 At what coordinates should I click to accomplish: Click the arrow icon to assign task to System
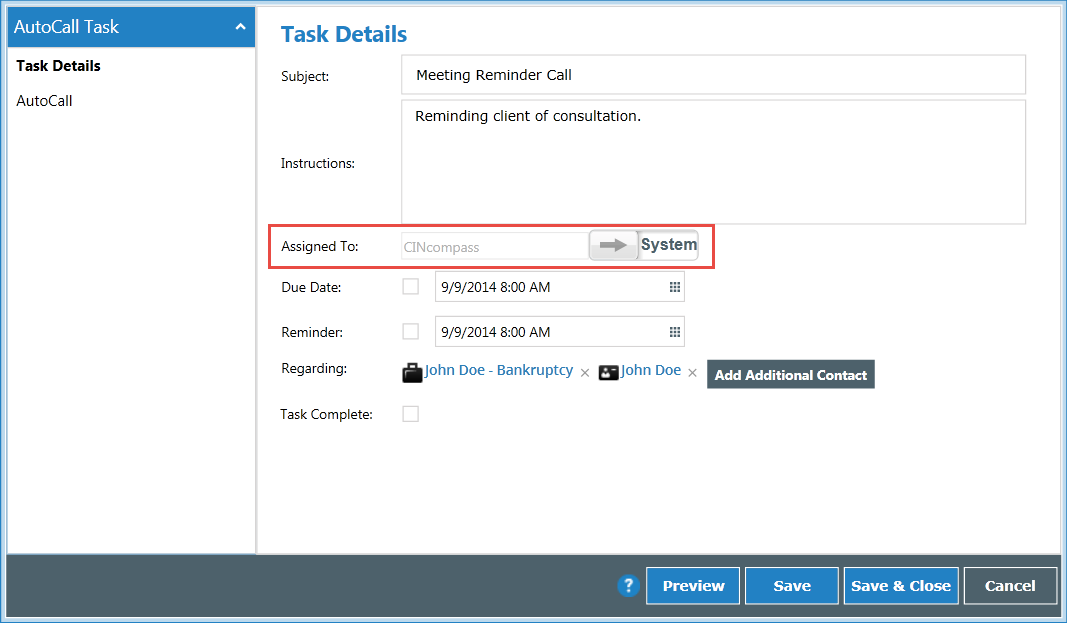click(613, 244)
